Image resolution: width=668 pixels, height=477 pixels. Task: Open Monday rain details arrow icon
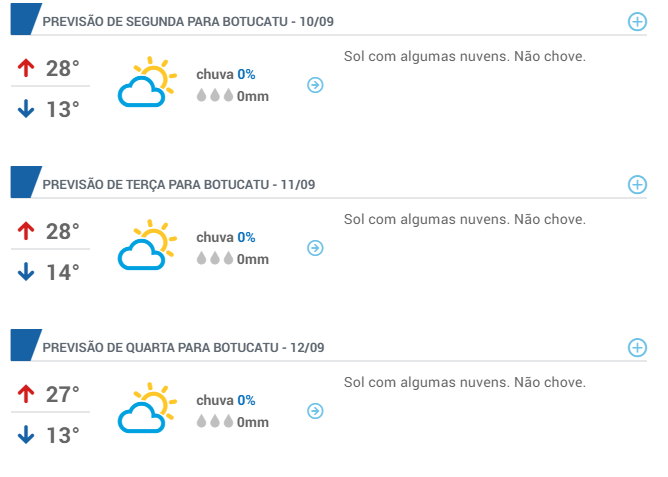(x=315, y=85)
